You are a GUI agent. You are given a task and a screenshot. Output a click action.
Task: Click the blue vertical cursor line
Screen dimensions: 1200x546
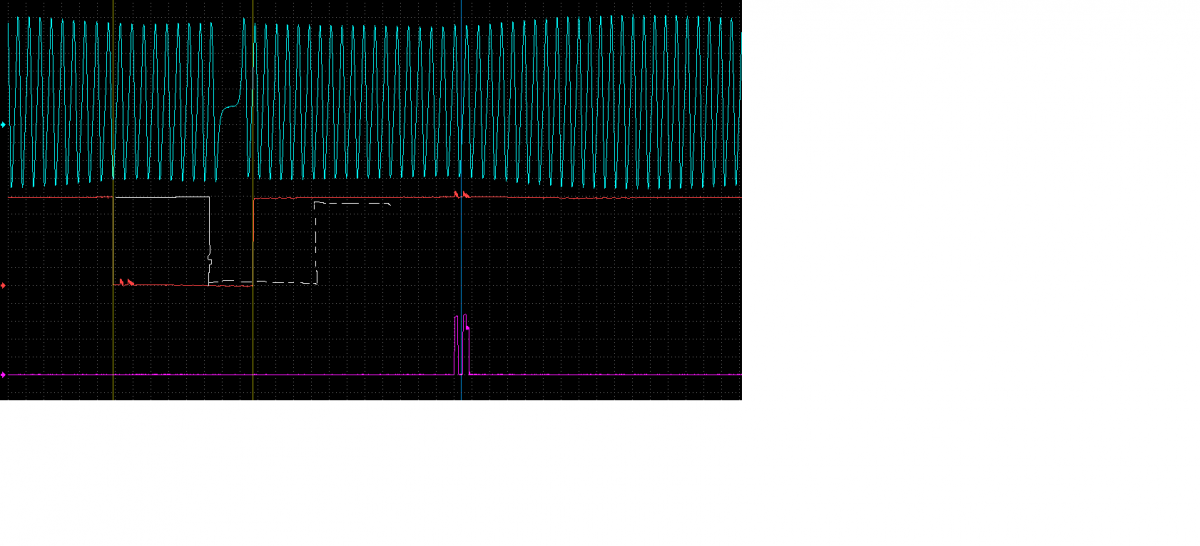(461, 200)
